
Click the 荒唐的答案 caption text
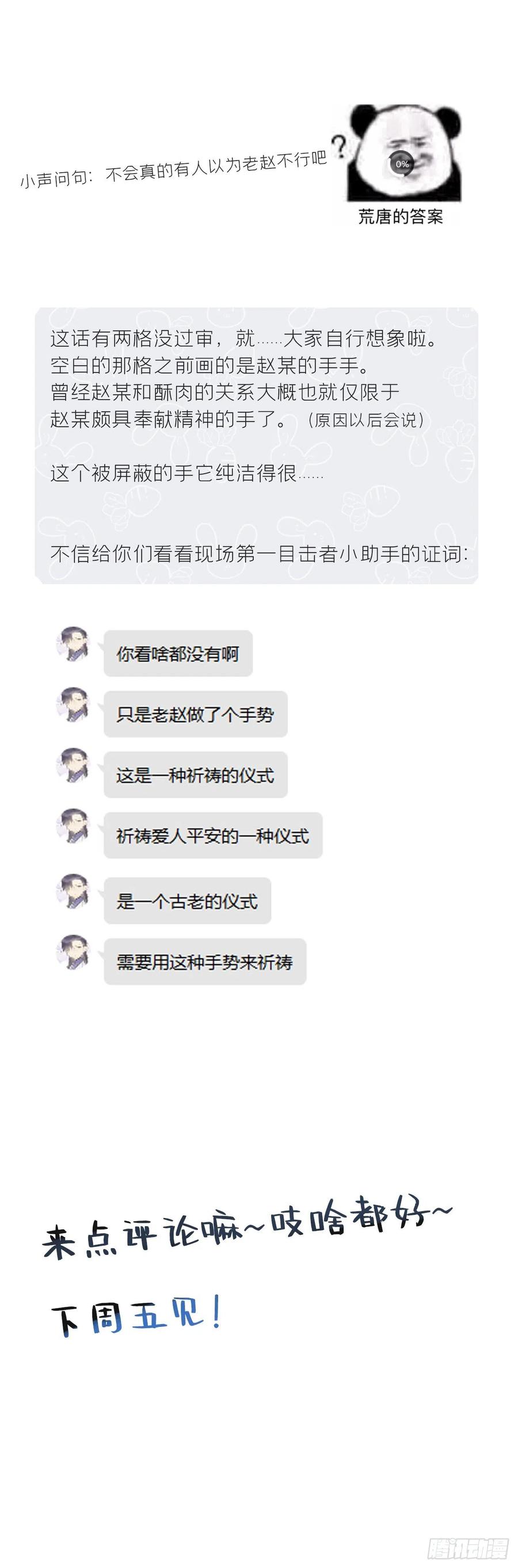401,216
